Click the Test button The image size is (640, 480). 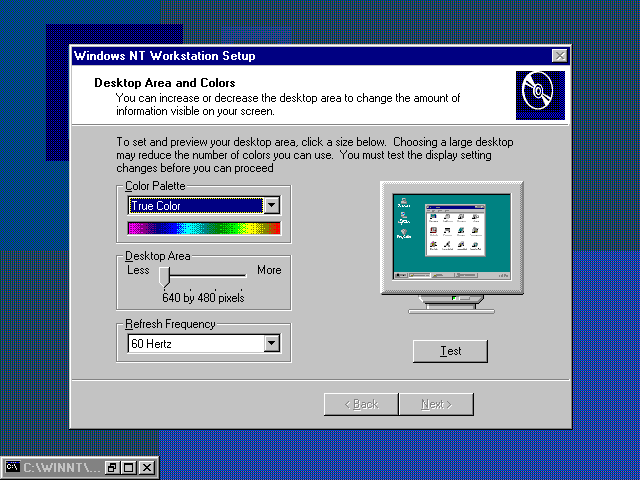(450, 351)
